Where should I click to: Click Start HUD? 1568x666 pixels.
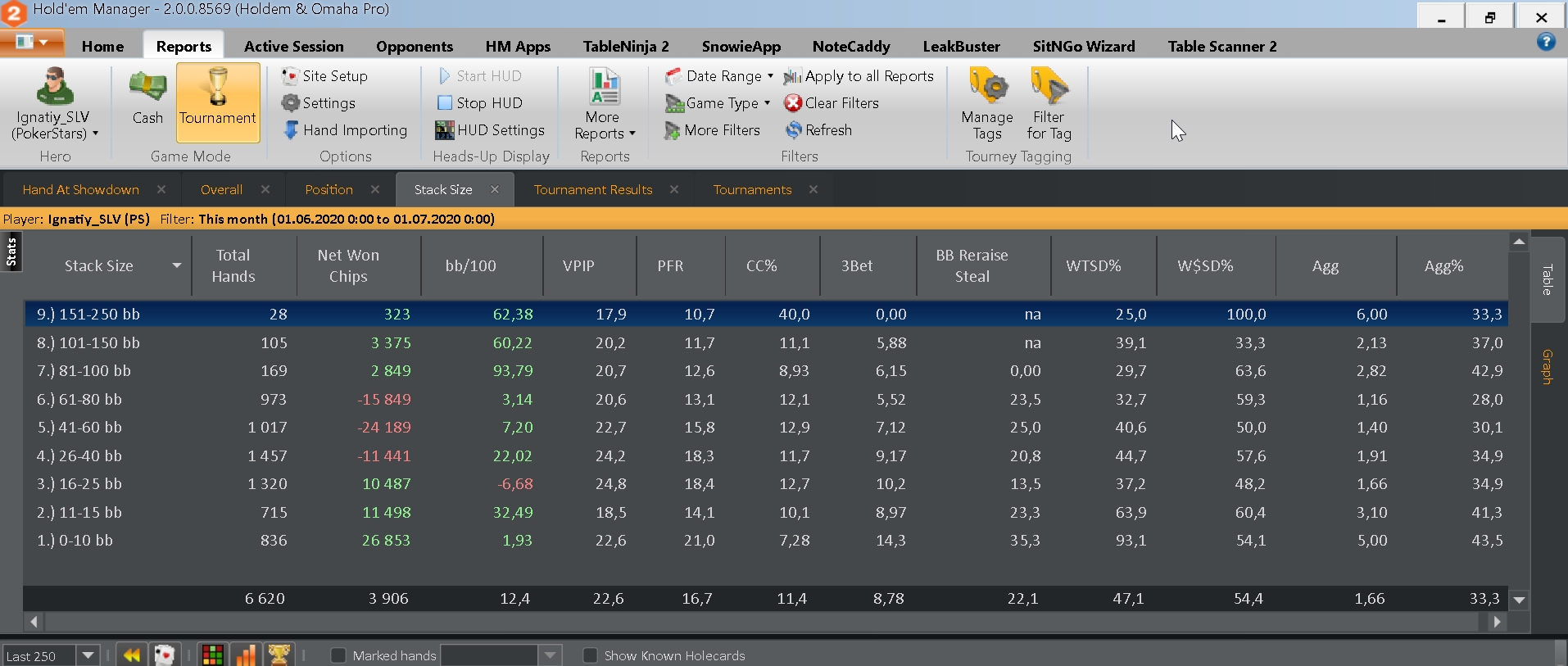click(x=480, y=76)
